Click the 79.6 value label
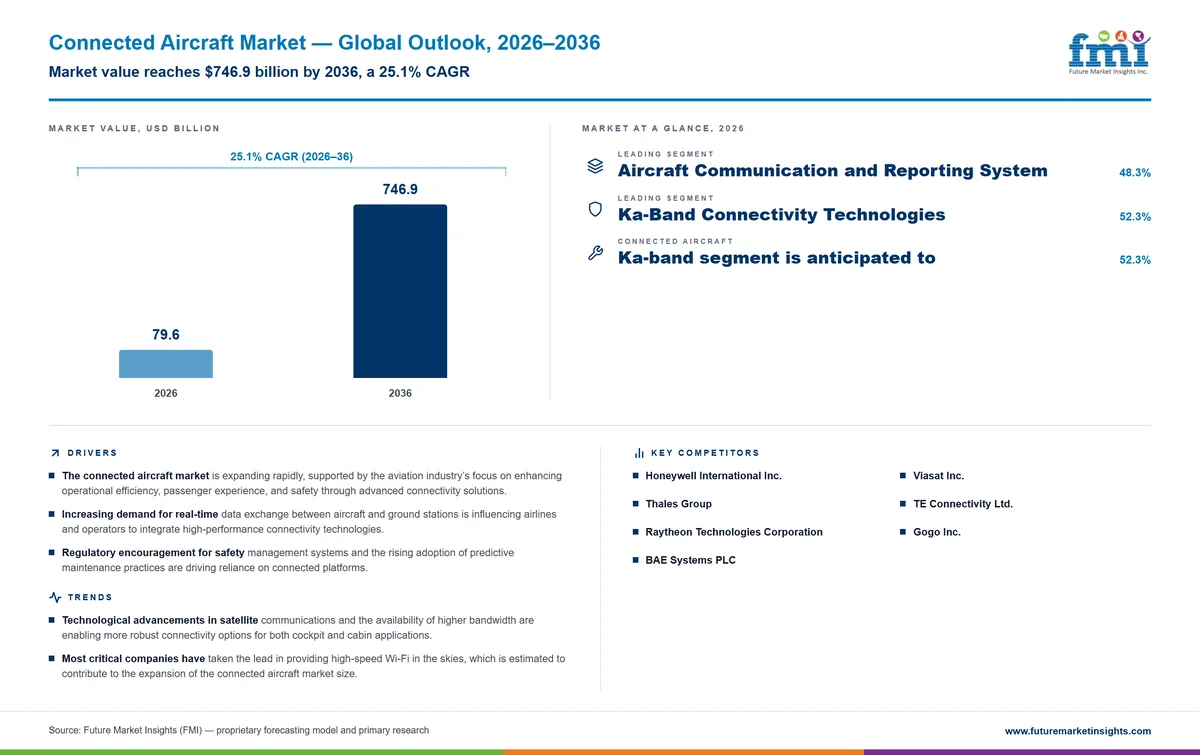1200x755 pixels. tap(166, 335)
